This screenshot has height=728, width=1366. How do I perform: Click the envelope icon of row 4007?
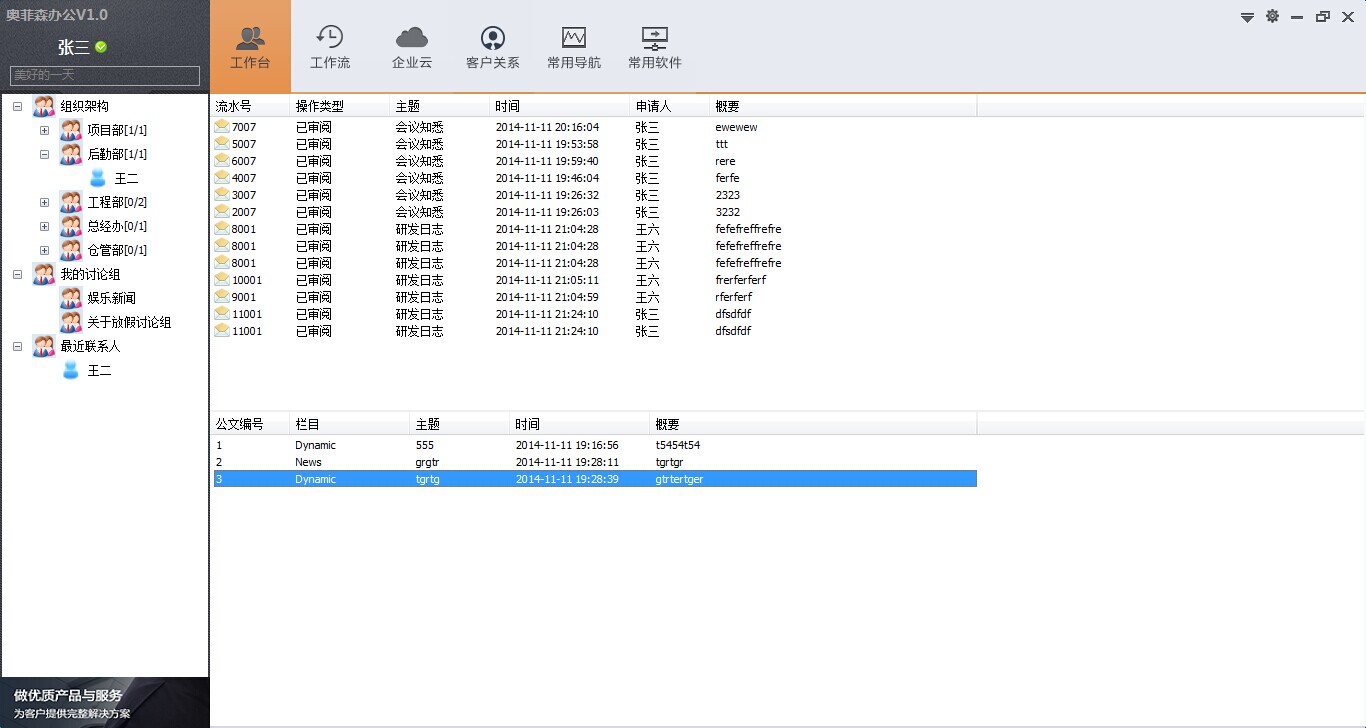pos(222,177)
